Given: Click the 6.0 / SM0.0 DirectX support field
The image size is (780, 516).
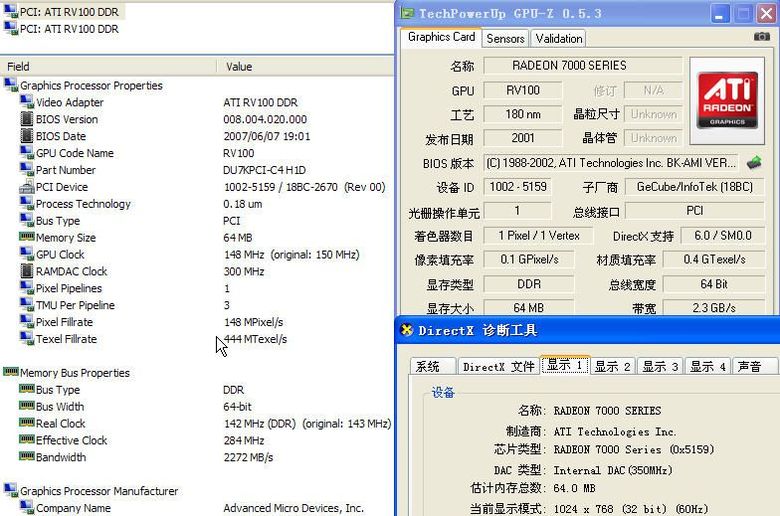Looking at the screenshot, I should point(722,235).
